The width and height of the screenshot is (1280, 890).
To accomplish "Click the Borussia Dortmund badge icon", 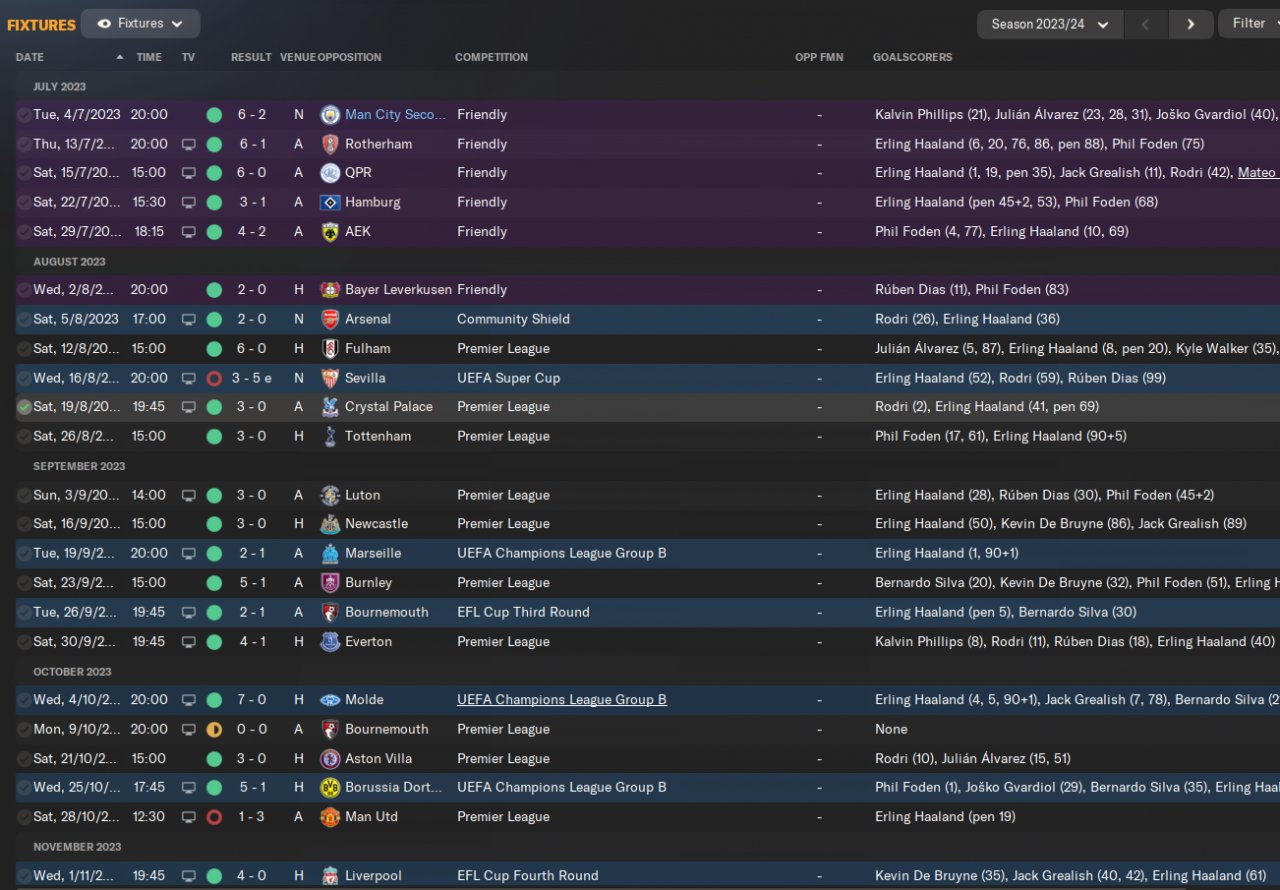I will [x=330, y=788].
